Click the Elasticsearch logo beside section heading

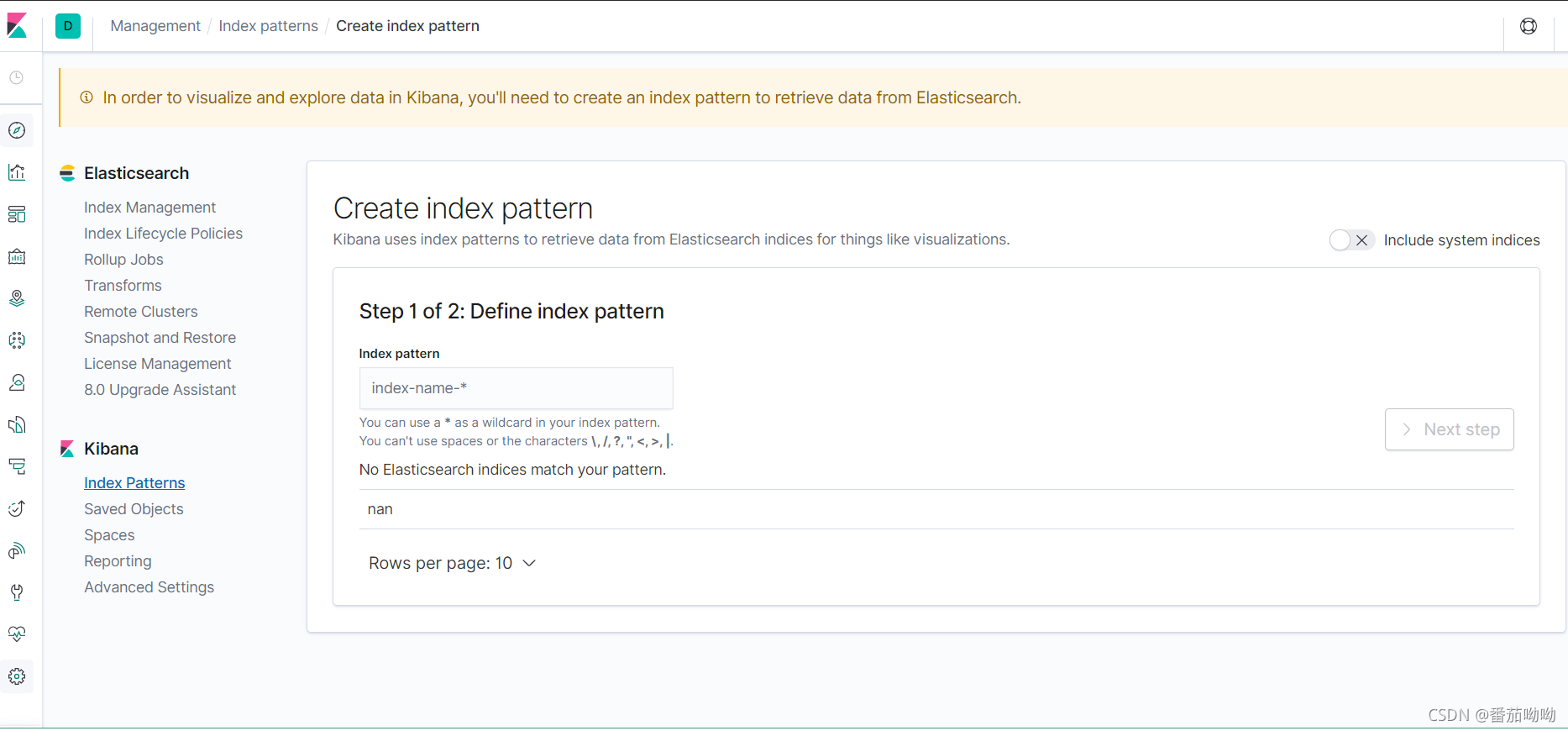pos(67,173)
